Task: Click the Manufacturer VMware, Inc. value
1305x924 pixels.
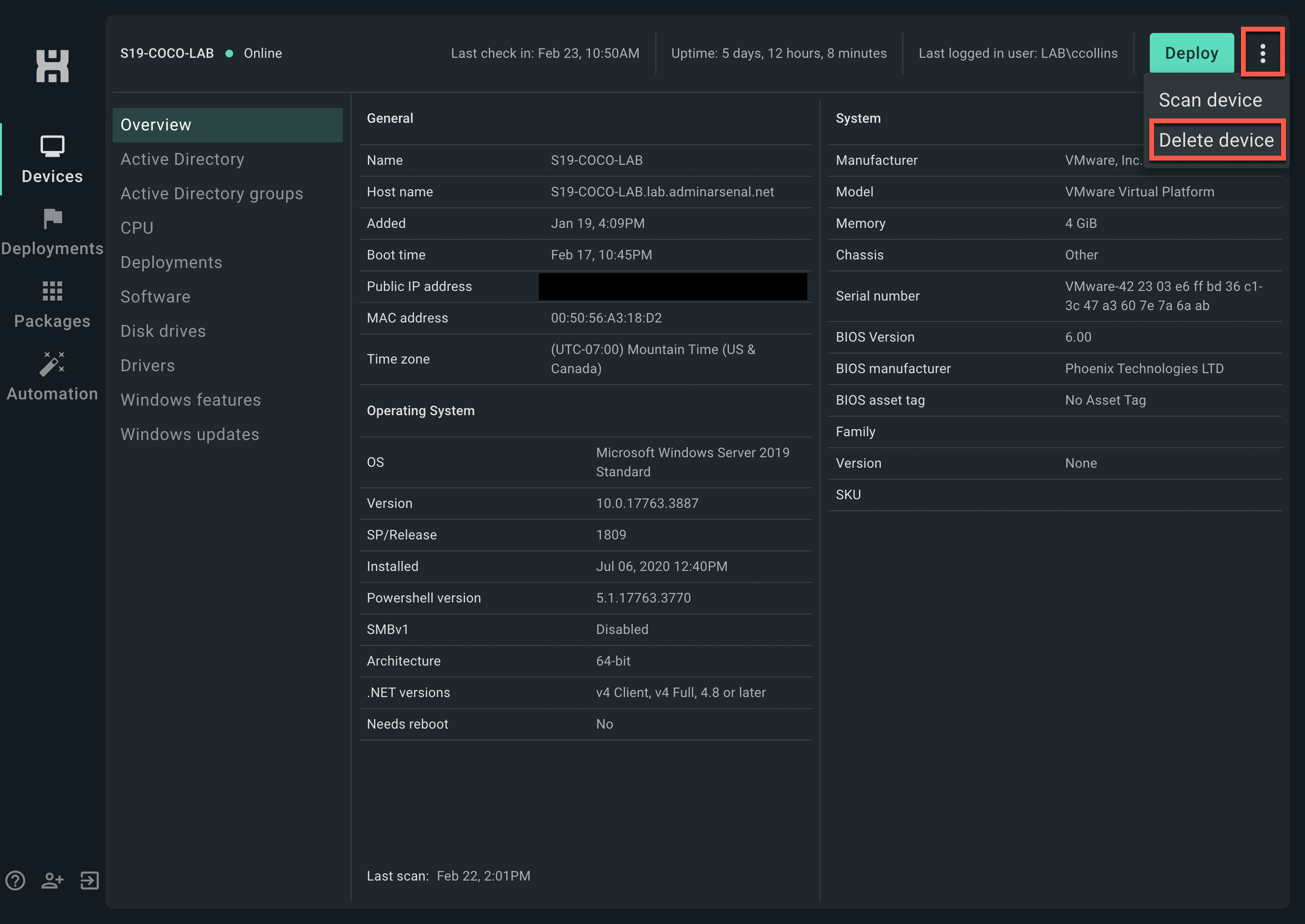Action: click(1102, 160)
